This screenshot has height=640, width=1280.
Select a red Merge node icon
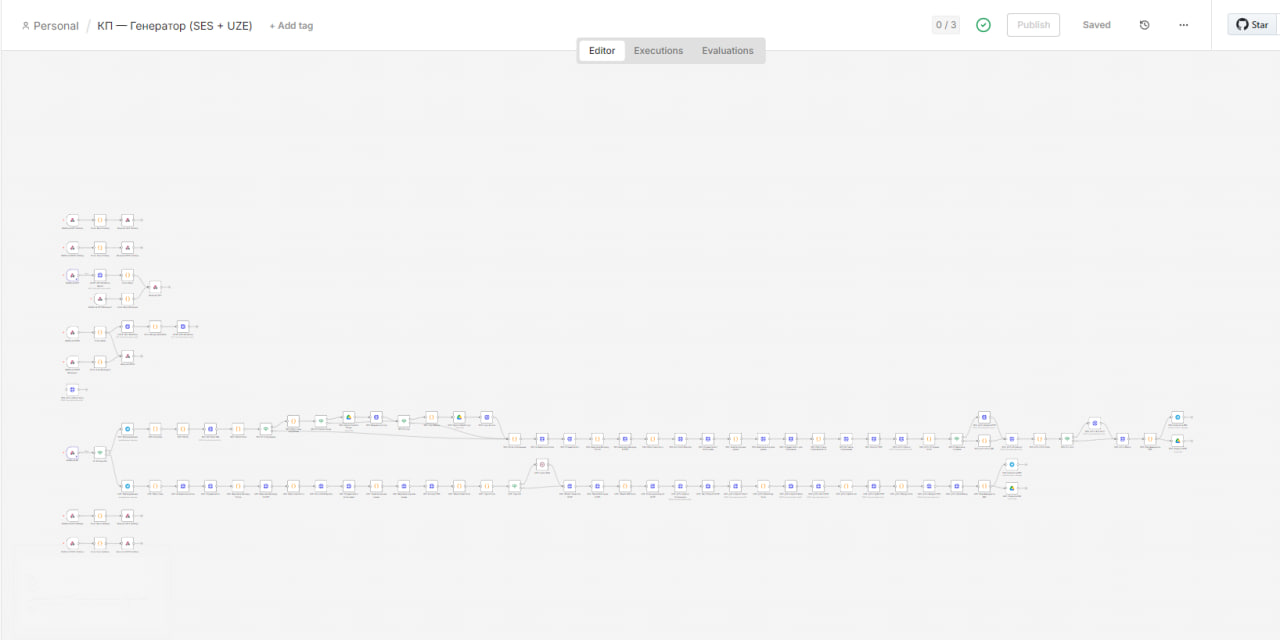[x=542, y=464]
